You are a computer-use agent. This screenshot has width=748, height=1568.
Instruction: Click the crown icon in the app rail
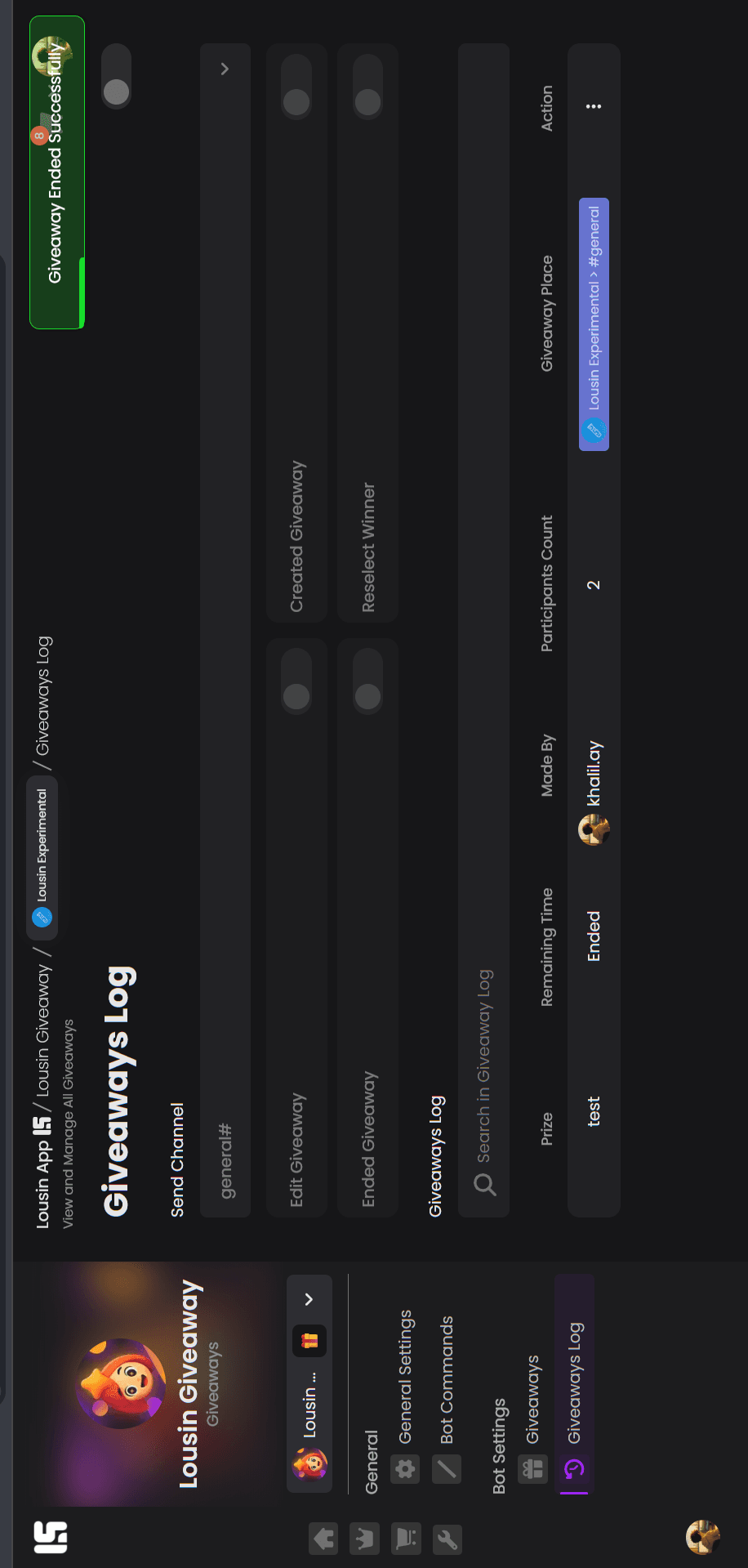coord(364,1539)
